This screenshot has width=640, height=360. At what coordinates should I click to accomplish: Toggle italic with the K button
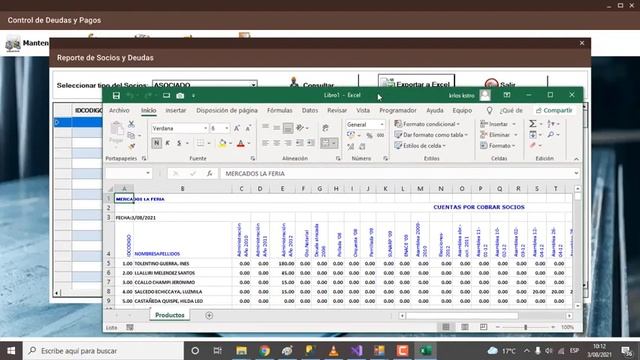point(167,143)
